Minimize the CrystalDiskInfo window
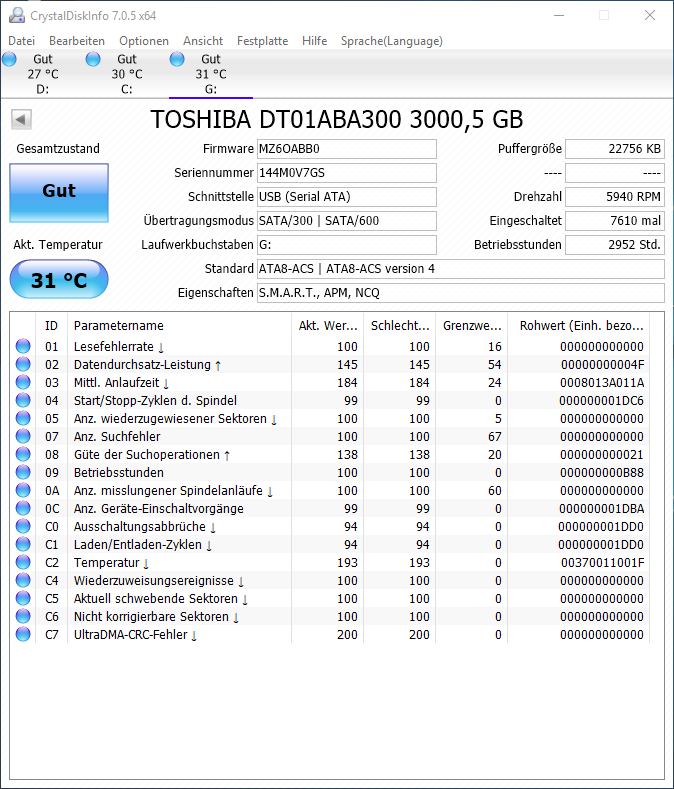 [559, 16]
